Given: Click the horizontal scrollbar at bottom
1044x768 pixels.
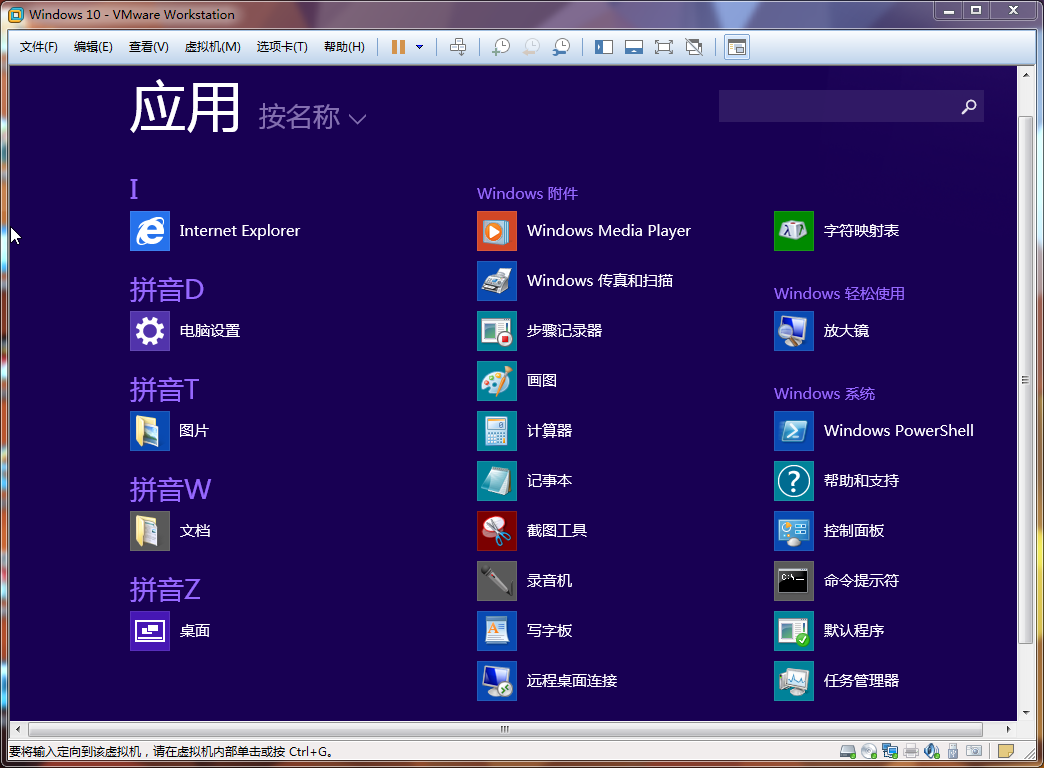Looking at the screenshot, I should [x=505, y=730].
